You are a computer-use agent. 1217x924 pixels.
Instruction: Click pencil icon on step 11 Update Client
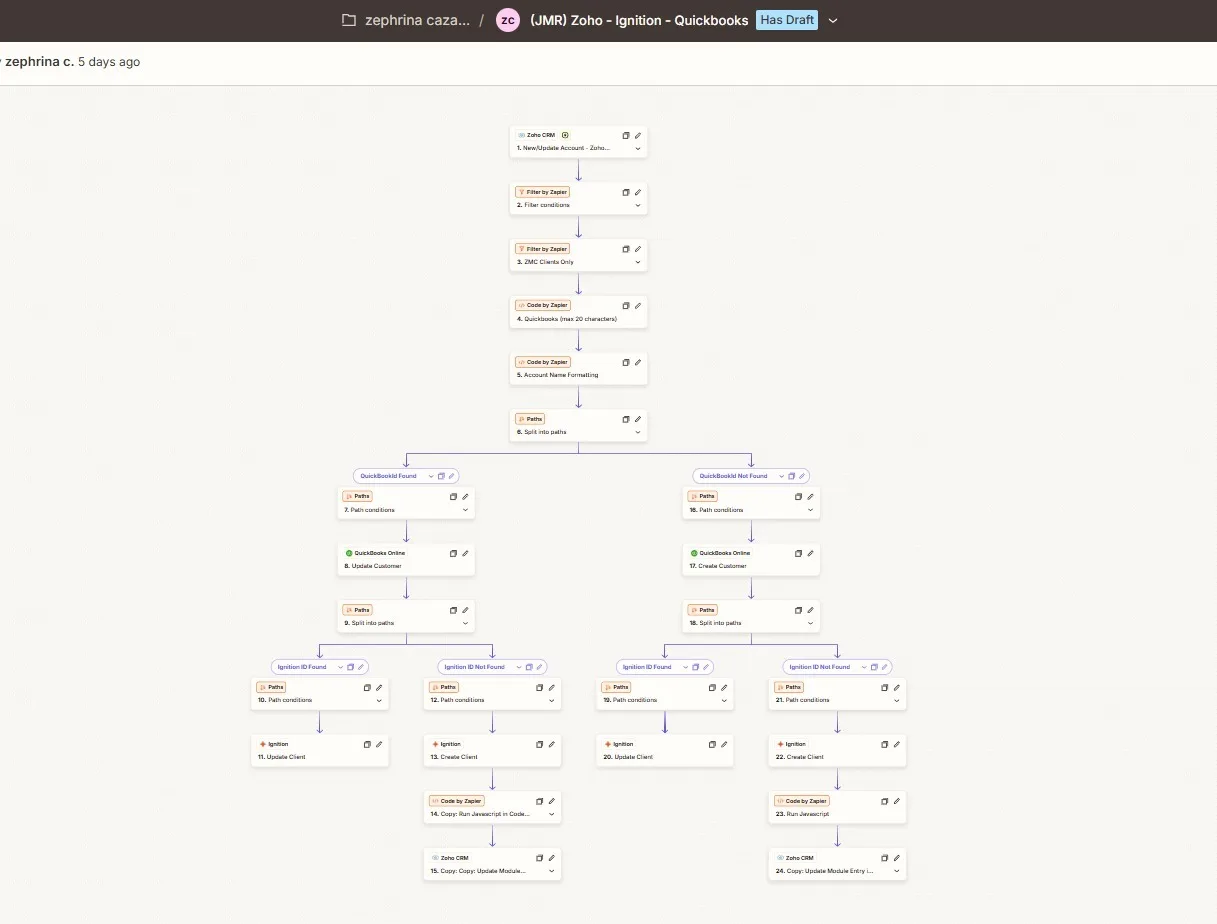379,744
